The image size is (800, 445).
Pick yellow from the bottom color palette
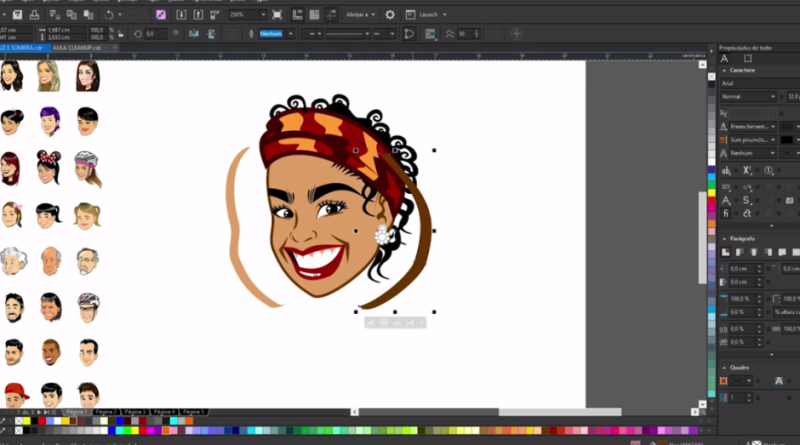(x=135, y=431)
